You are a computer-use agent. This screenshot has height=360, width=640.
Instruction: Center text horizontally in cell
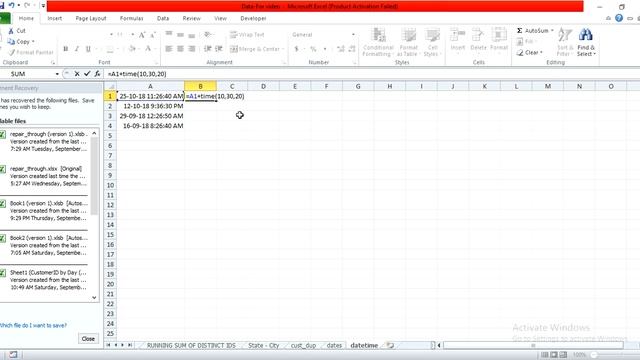click(x=180, y=49)
